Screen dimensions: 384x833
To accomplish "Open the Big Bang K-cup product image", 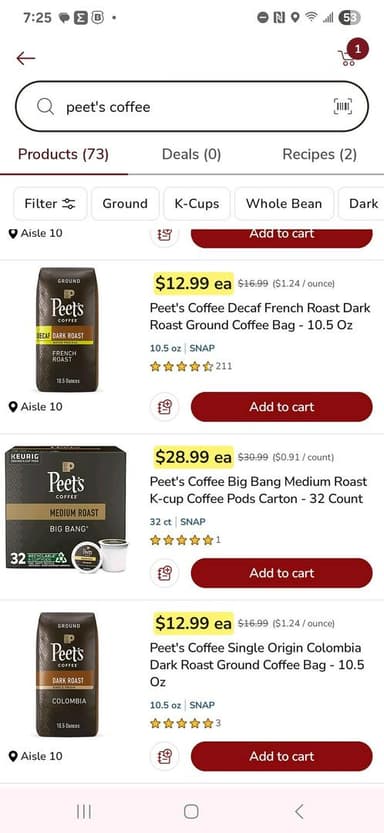I will click(67, 509).
